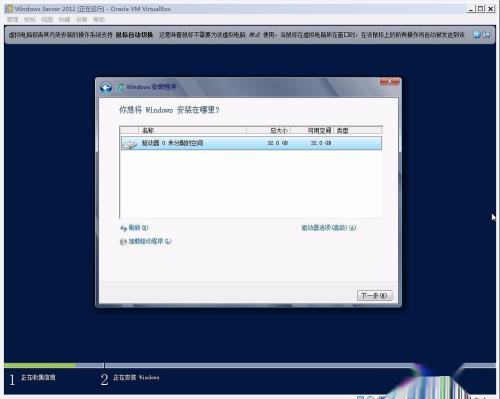Minimize the VirtualBox window

pos(471,9)
